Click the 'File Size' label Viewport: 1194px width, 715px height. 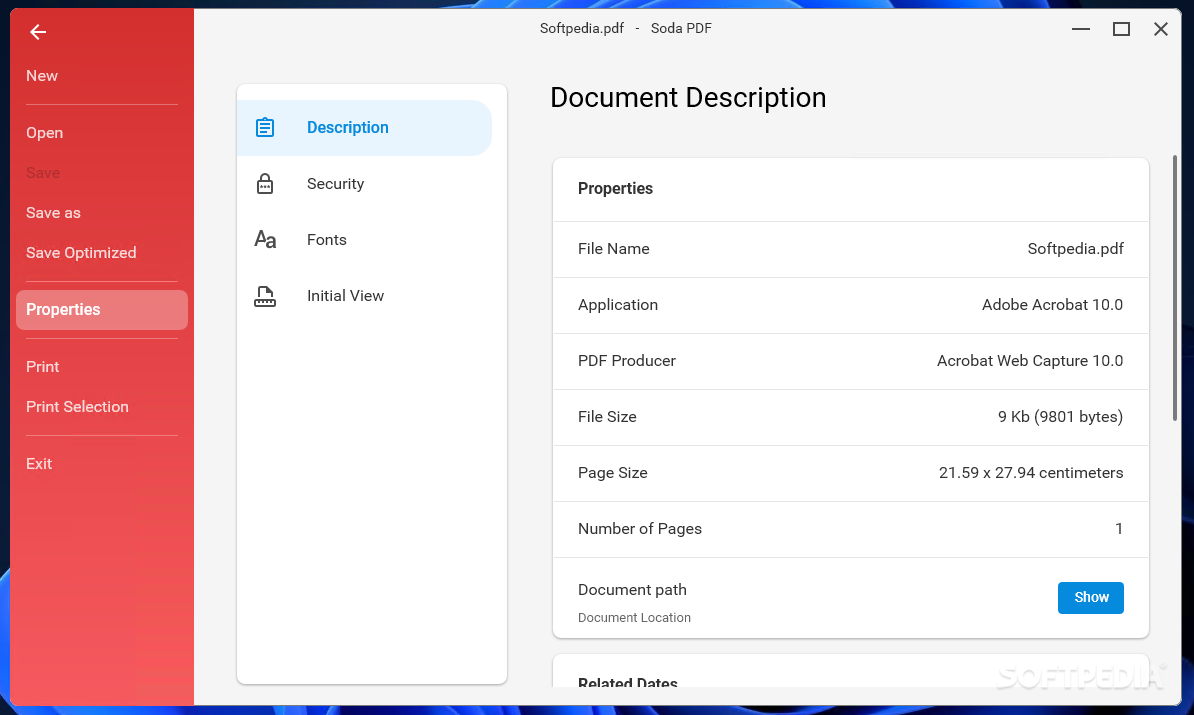607,417
